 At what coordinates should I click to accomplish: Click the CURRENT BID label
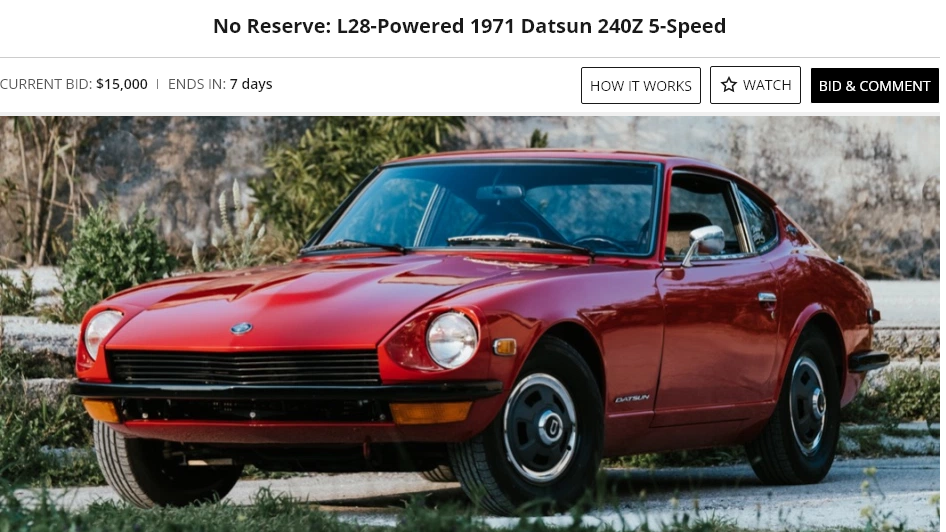click(x=46, y=84)
